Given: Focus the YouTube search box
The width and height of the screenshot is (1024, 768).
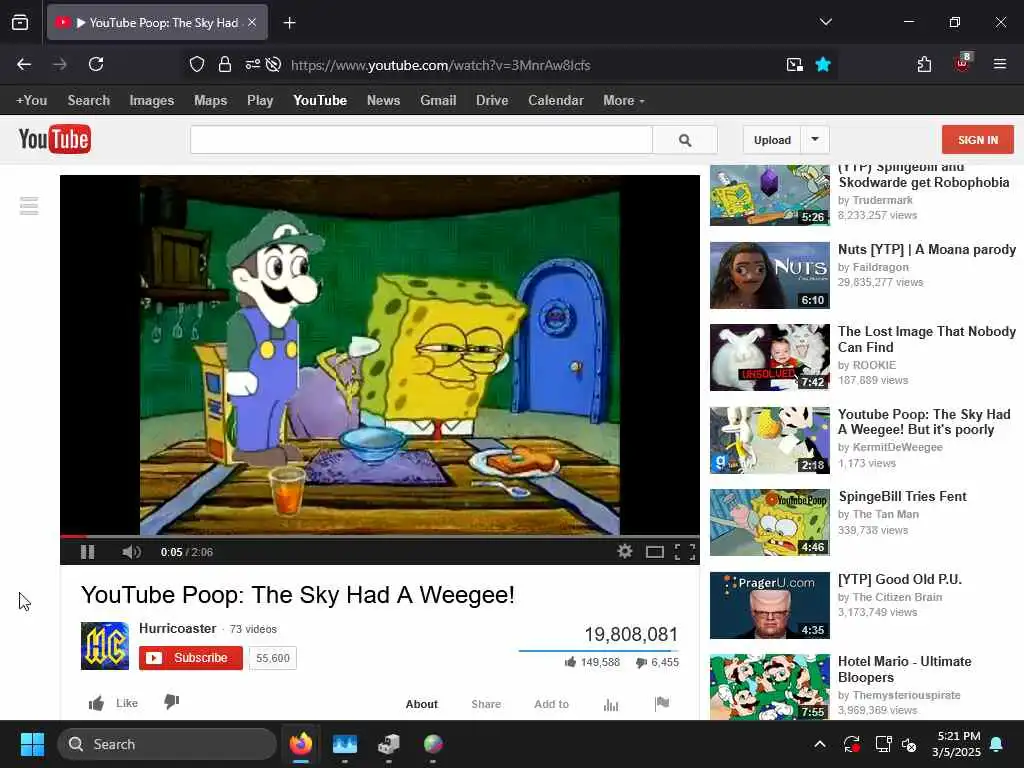Looking at the screenshot, I should pyautogui.click(x=421, y=140).
